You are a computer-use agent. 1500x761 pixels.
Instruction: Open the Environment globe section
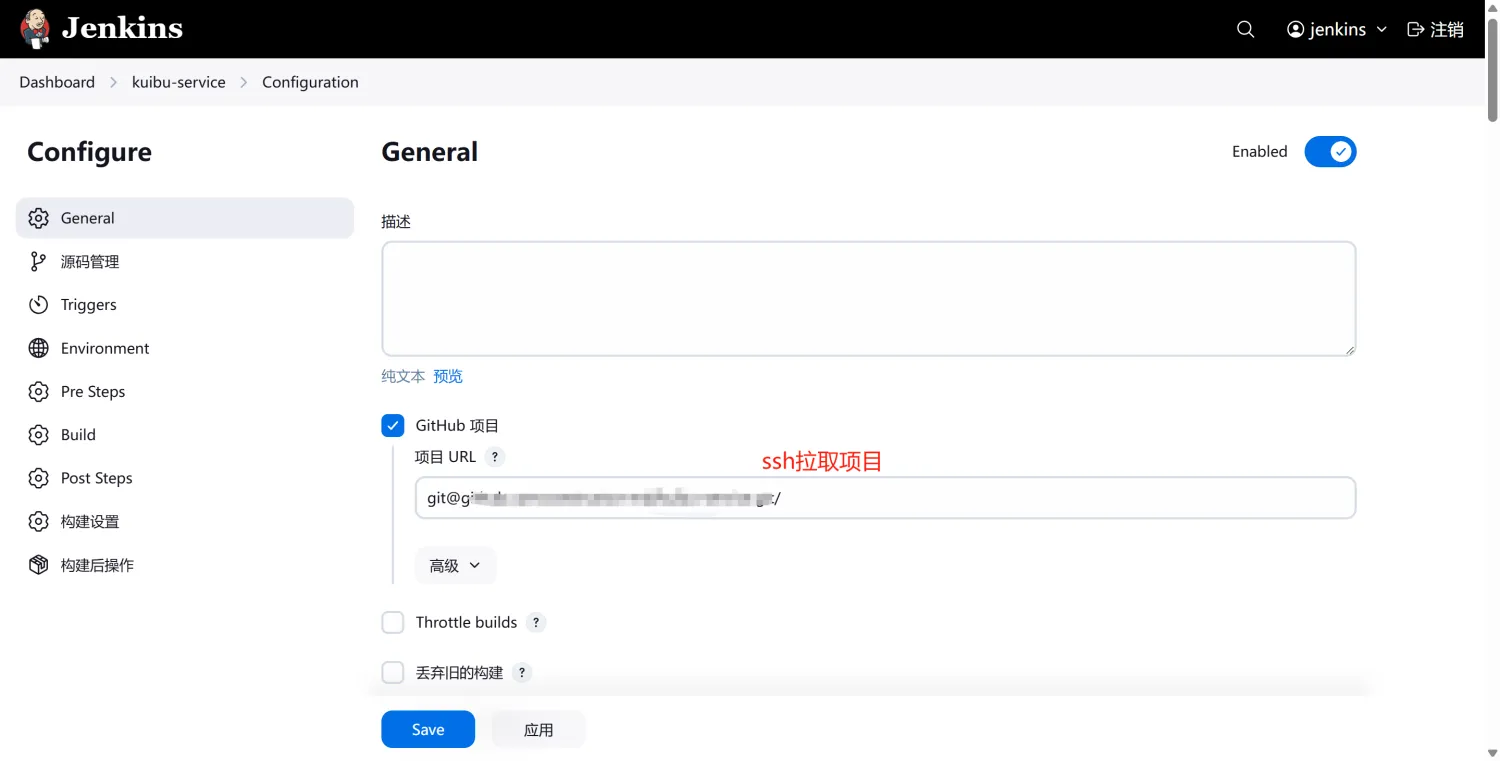(38, 348)
